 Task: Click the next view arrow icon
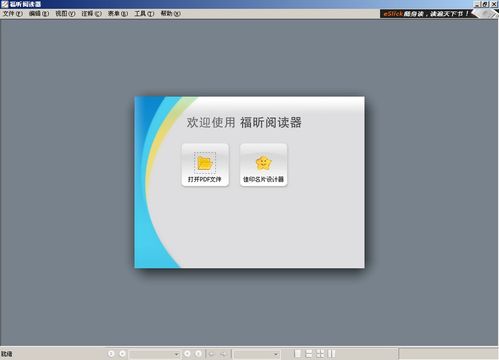point(224,354)
